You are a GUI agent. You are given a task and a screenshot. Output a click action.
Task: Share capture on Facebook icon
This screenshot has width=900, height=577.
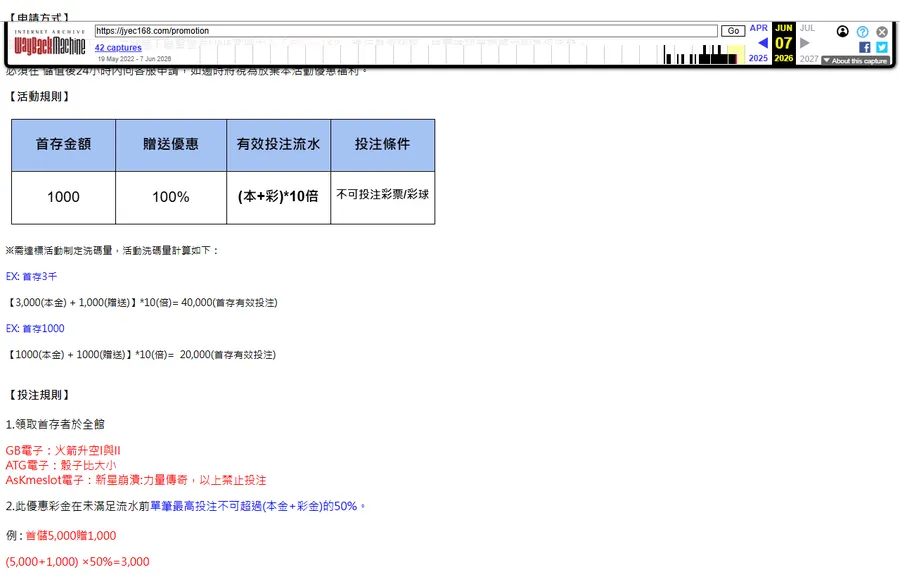click(x=864, y=47)
